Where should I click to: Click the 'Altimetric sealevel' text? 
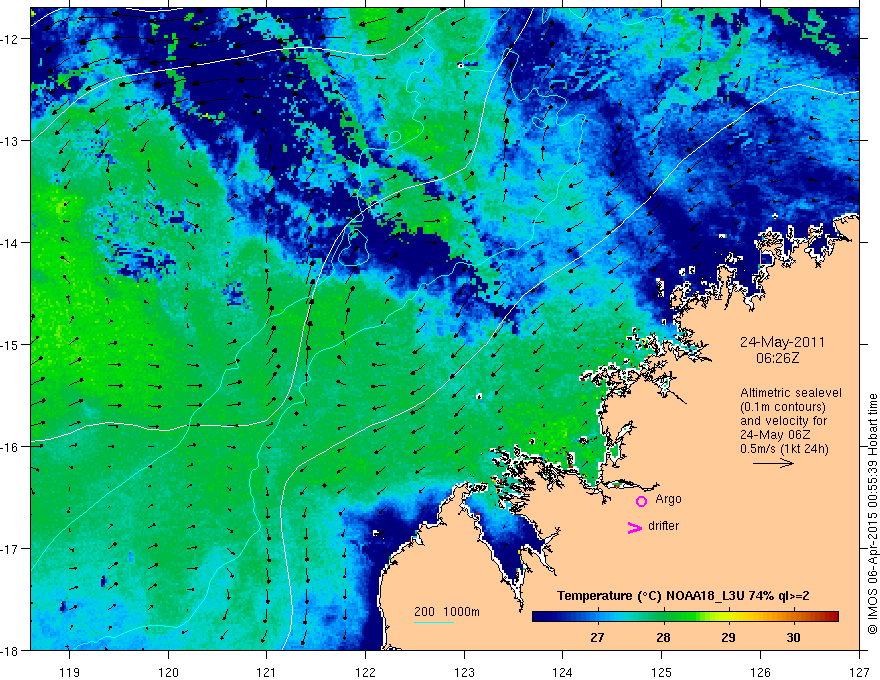pyautogui.click(x=791, y=393)
